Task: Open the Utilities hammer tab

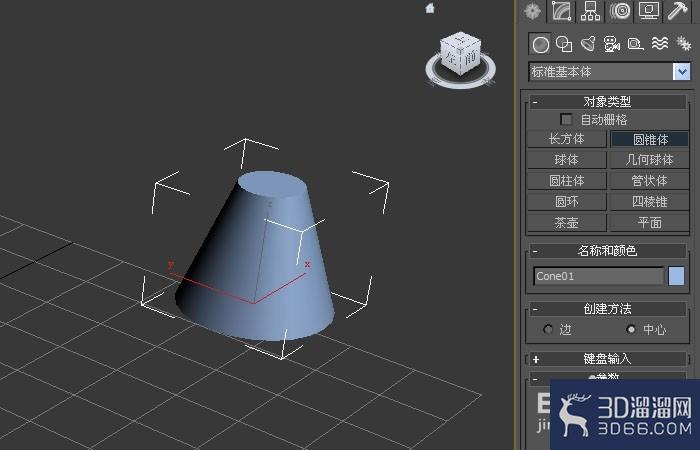Action: [x=678, y=11]
